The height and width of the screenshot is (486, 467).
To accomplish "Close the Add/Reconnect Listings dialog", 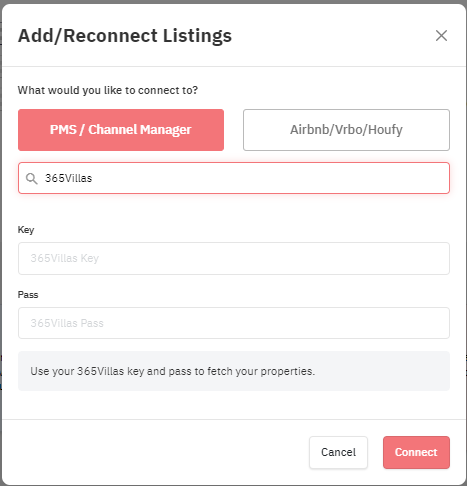I will coord(441,35).
